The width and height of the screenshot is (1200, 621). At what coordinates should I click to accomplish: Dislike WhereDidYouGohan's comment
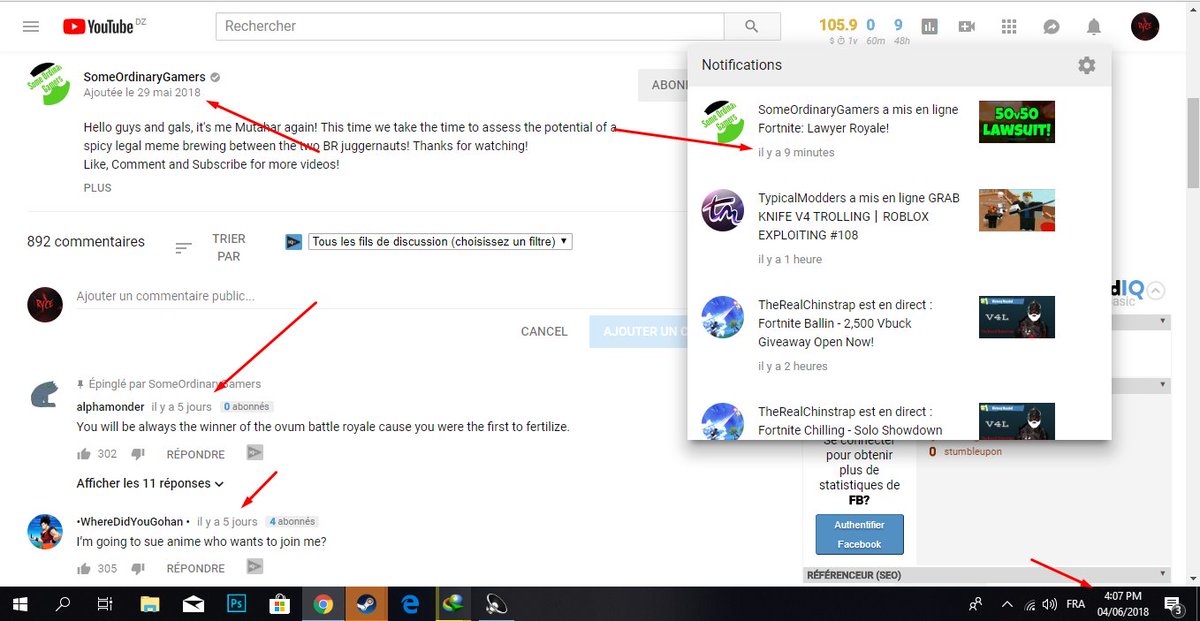(138, 568)
